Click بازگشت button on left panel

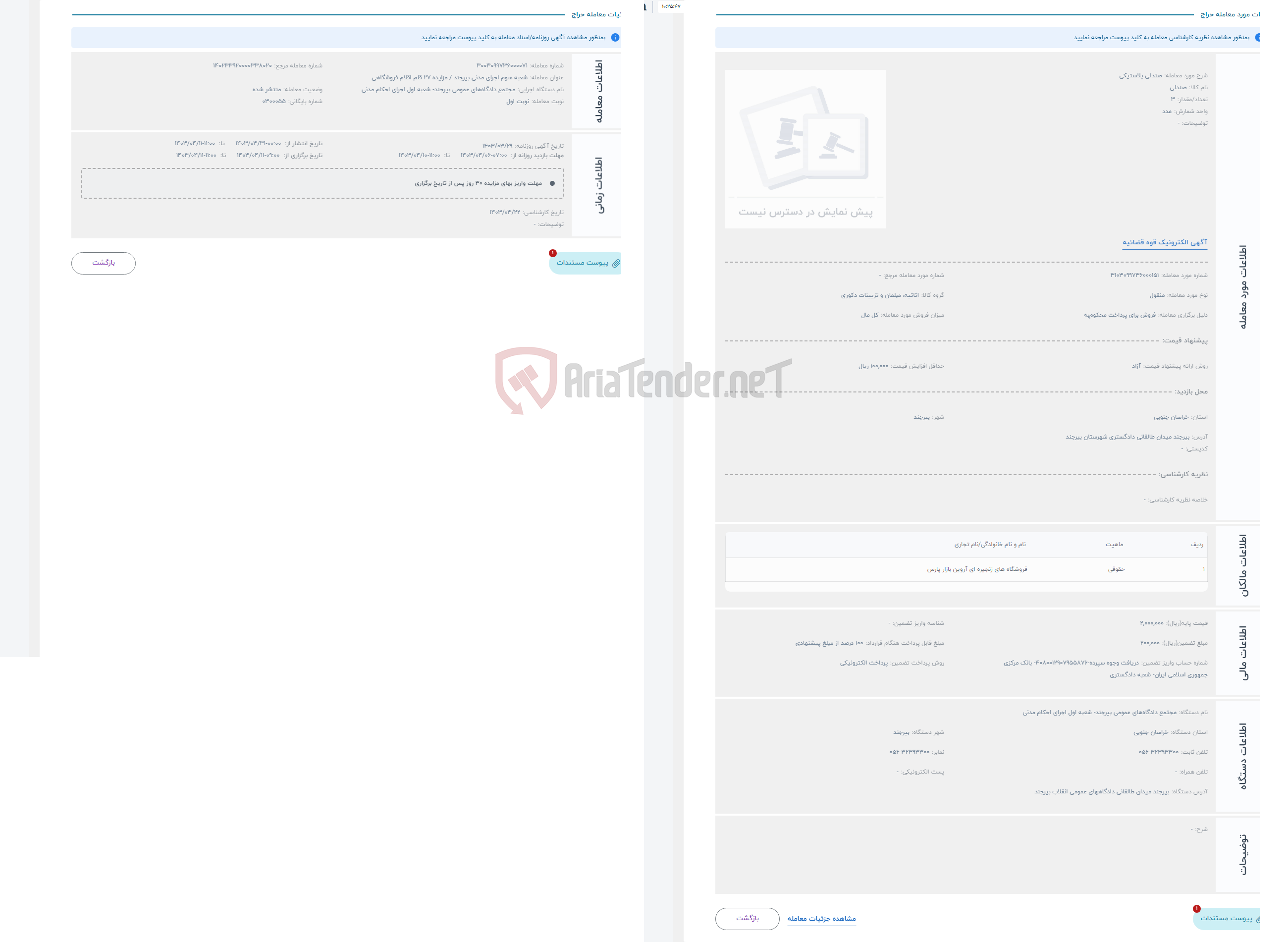[104, 262]
